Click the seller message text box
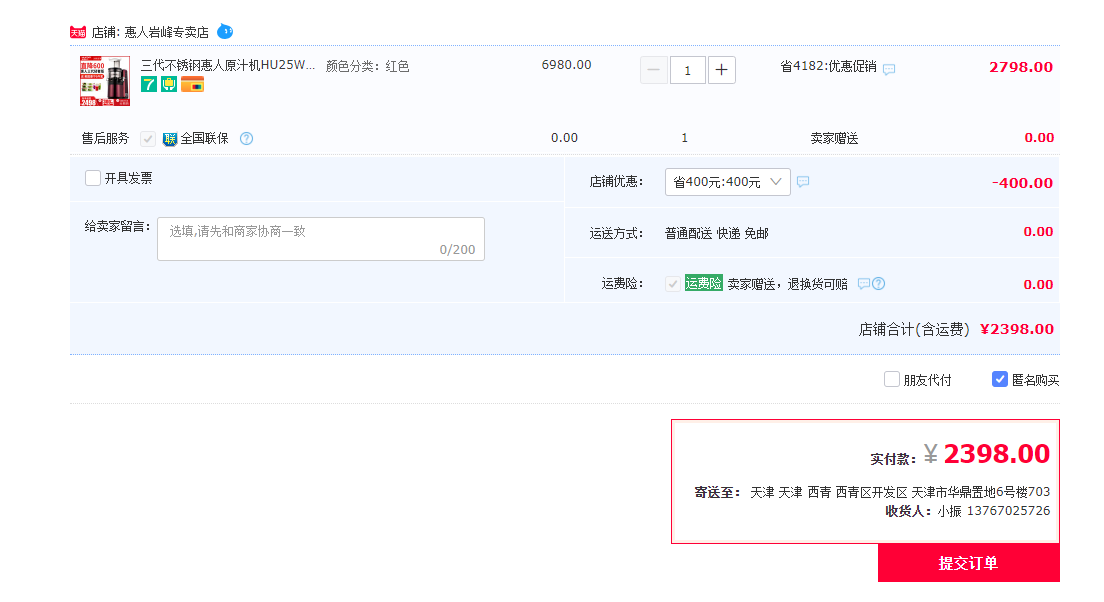Viewport: 1104px width, 602px height. [x=321, y=239]
